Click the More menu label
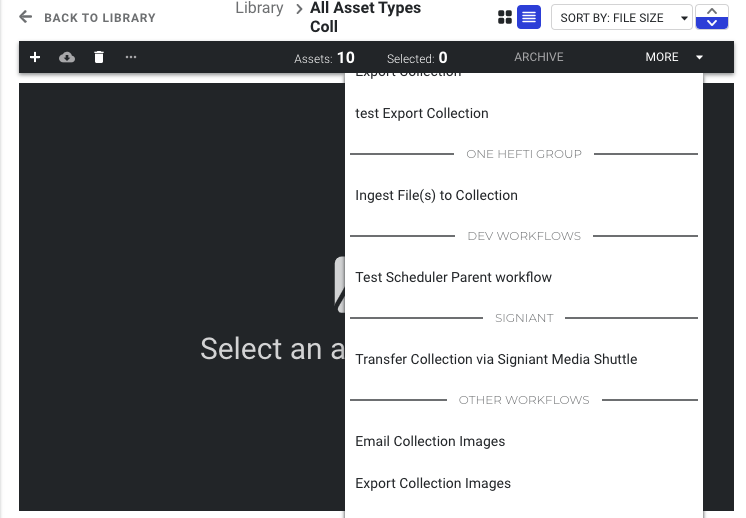Image resolution: width=746 pixels, height=518 pixels. click(x=661, y=58)
